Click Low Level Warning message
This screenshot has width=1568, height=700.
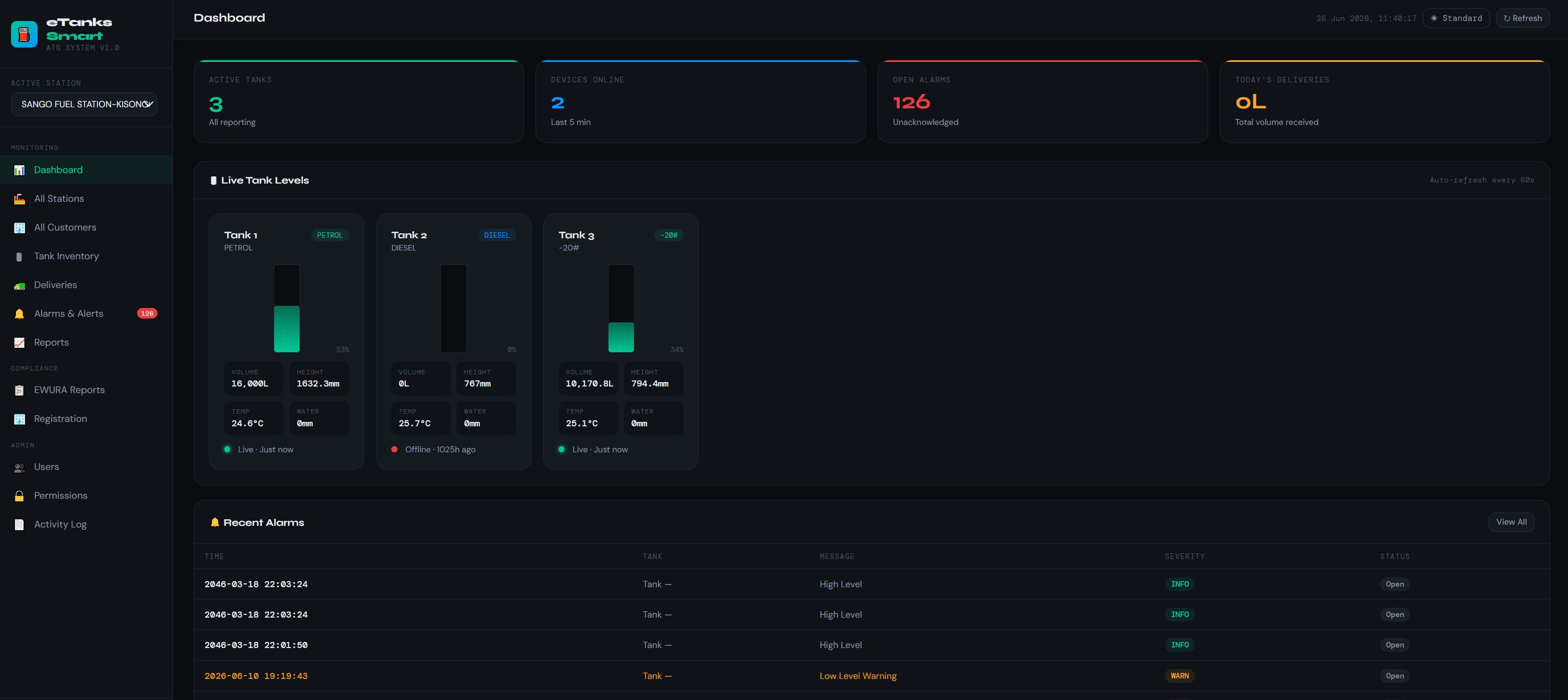[x=858, y=676]
